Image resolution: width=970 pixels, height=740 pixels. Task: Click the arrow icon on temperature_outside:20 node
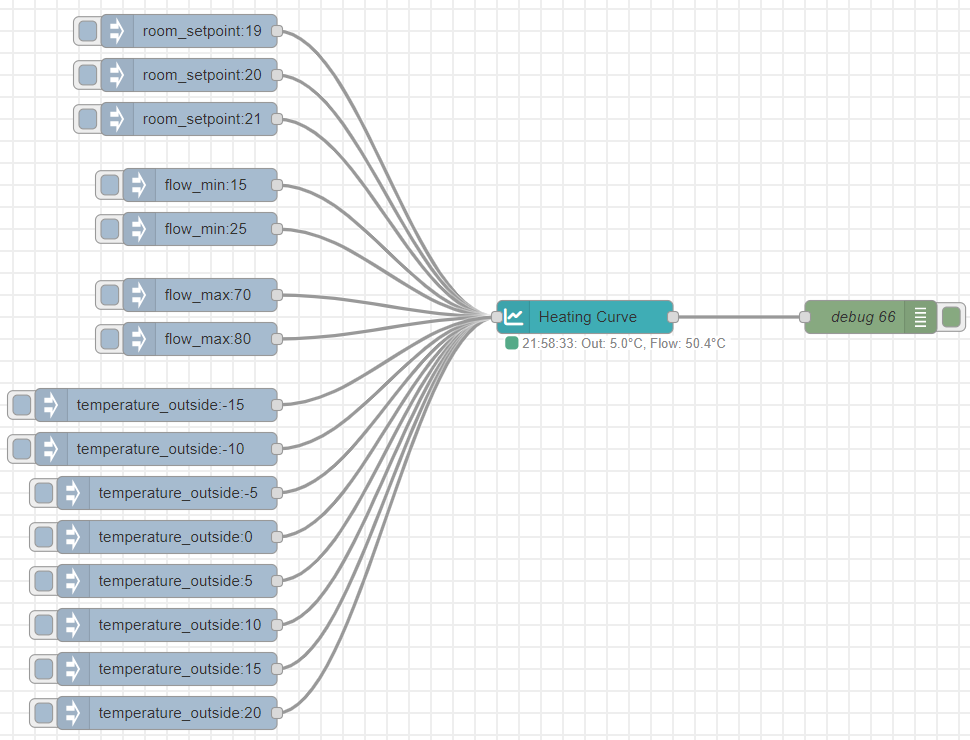click(x=73, y=713)
